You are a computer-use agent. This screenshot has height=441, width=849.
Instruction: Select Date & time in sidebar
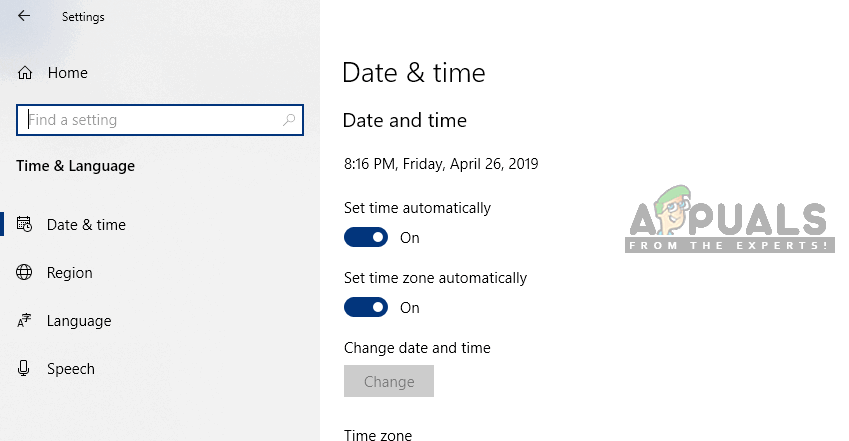86,225
